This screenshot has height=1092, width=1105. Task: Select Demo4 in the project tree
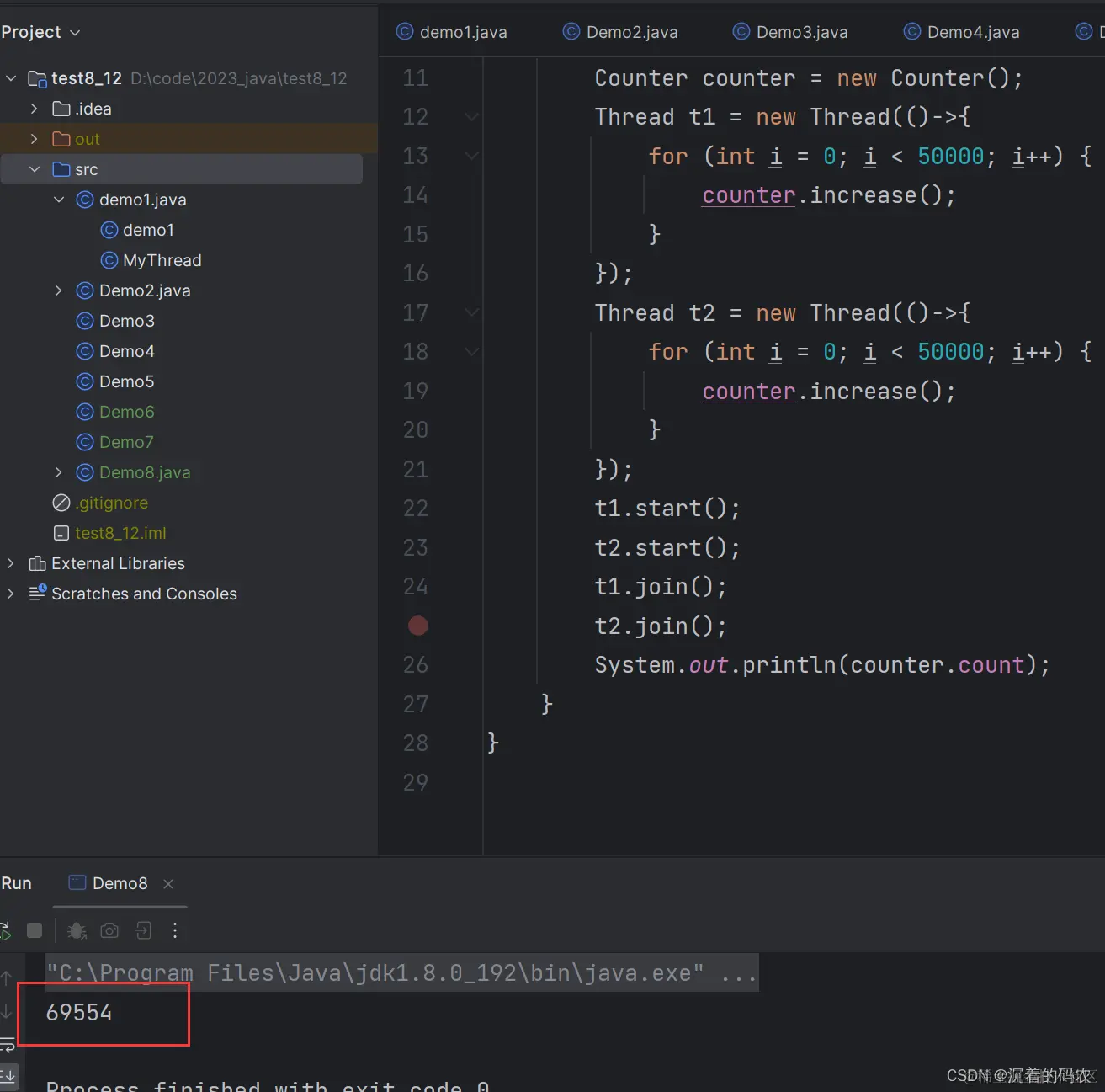[115, 351]
